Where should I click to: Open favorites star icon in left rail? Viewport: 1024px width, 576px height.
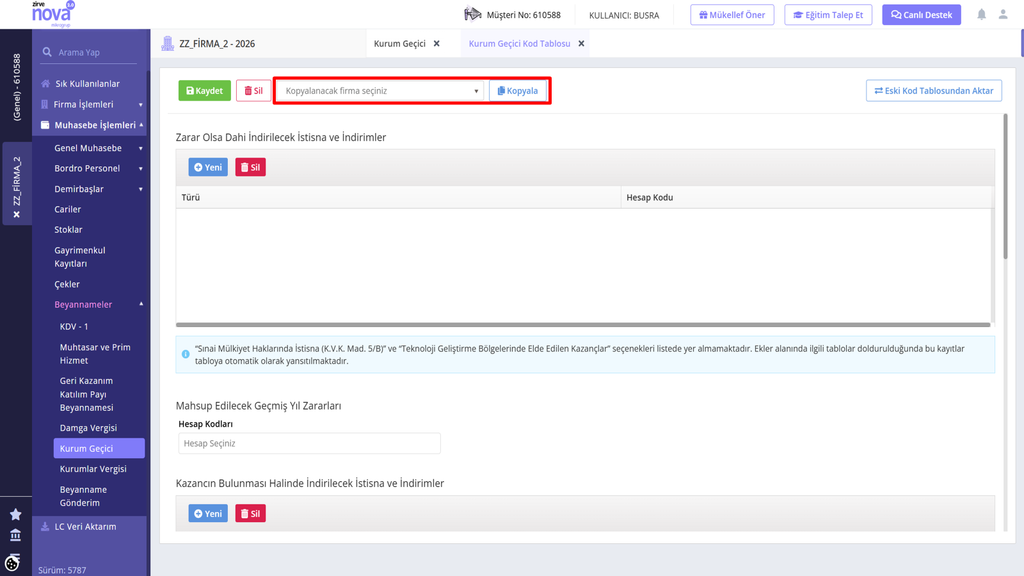point(16,515)
